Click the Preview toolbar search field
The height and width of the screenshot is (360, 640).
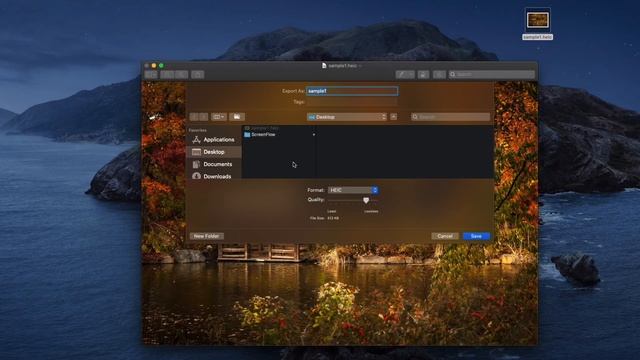(491, 74)
